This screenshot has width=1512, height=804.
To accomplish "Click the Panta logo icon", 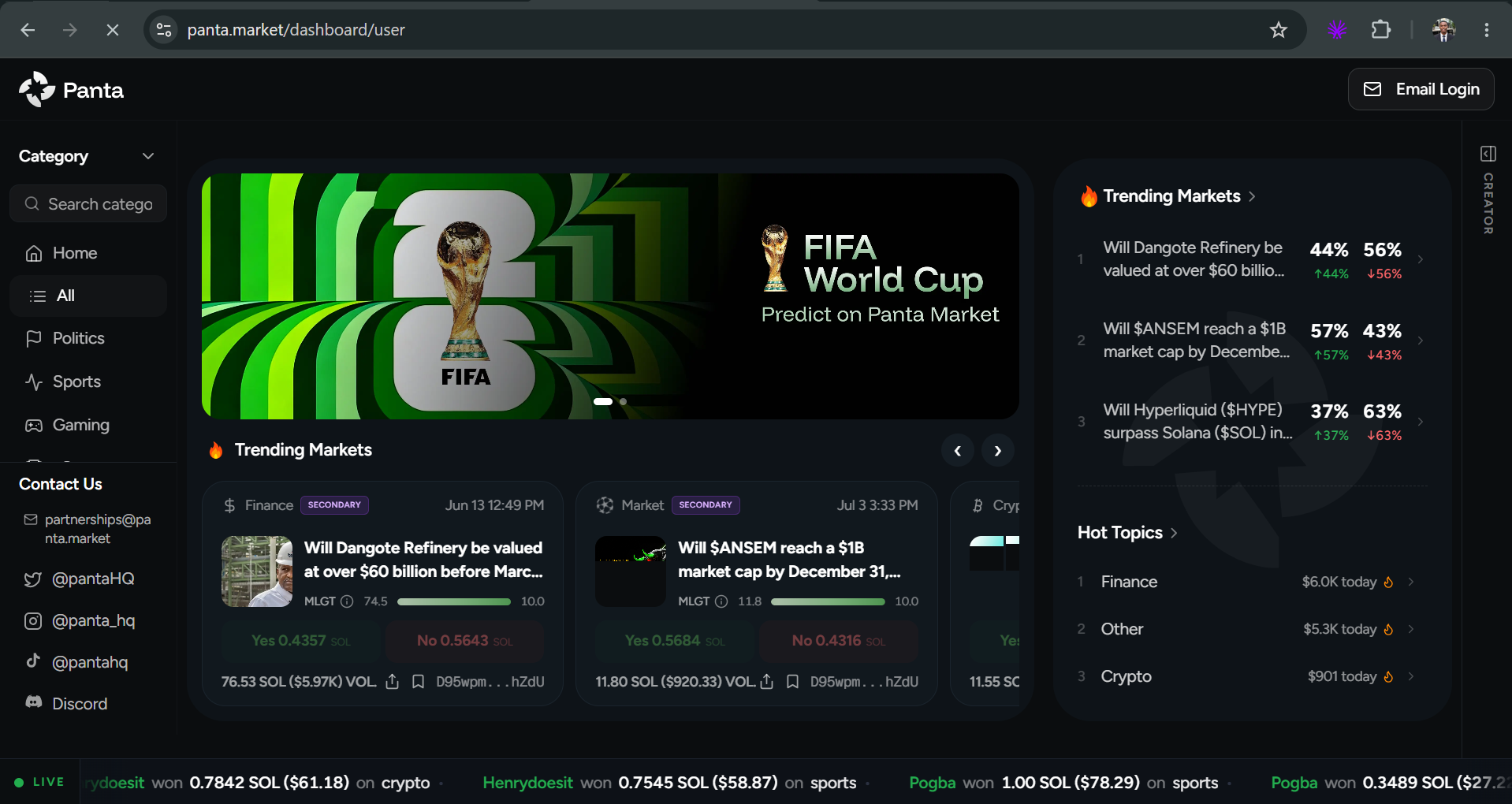I will pos(37,90).
